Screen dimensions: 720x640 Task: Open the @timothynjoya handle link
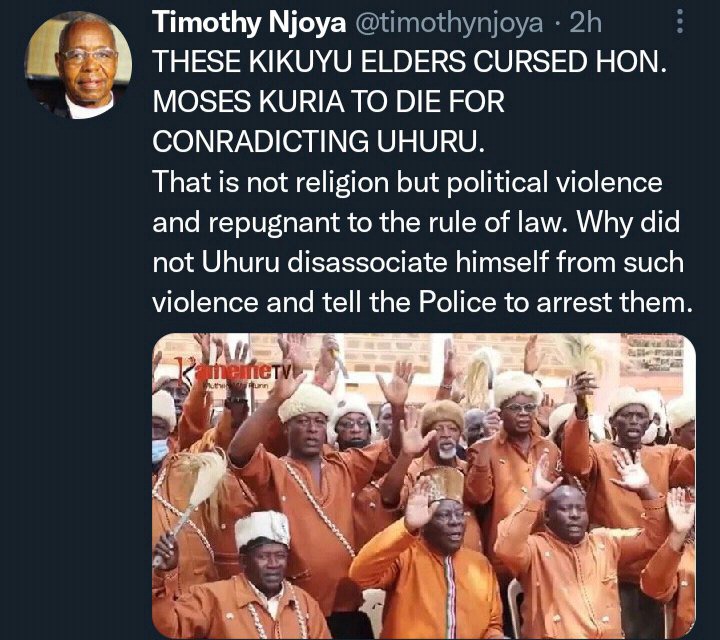pyautogui.click(x=449, y=22)
